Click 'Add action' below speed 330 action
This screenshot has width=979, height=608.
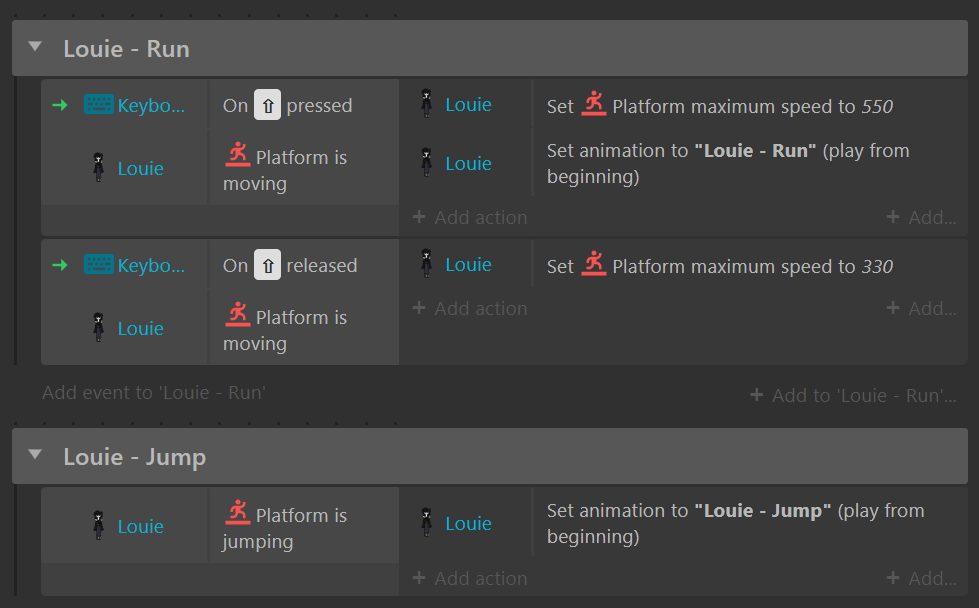coord(470,308)
